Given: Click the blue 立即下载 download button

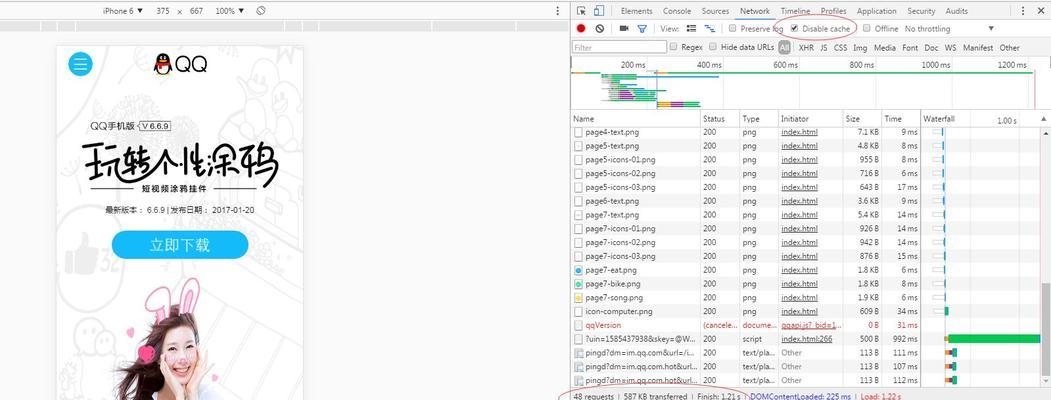Looking at the screenshot, I should coord(180,245).
